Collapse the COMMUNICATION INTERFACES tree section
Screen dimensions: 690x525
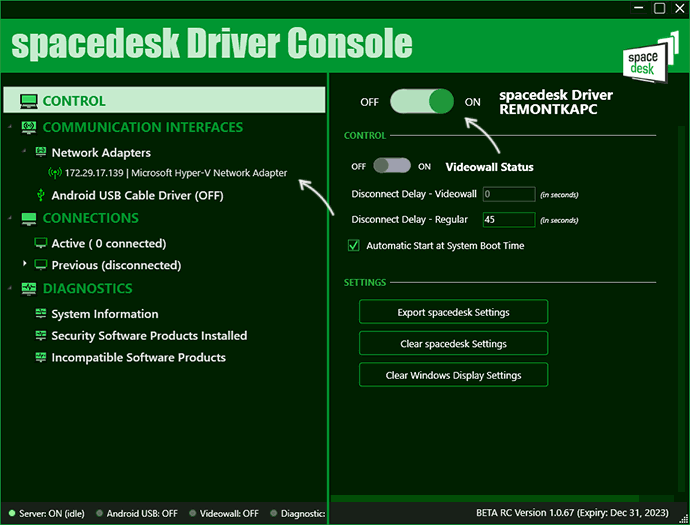(10, 127)
